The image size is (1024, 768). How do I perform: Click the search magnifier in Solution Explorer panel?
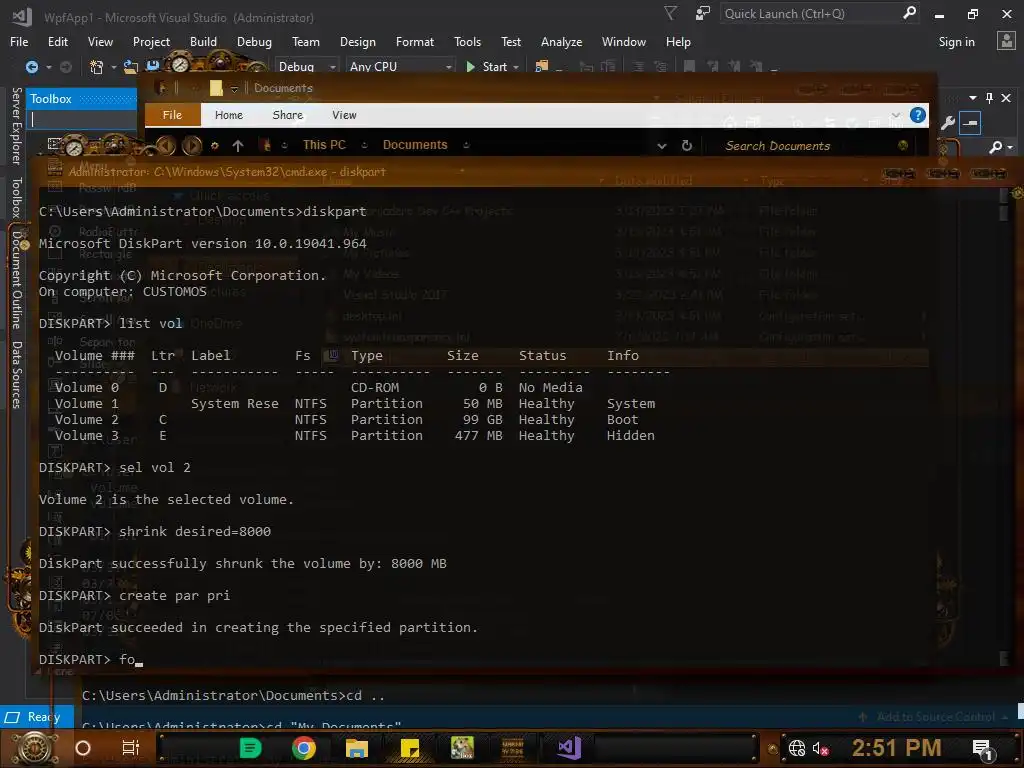(x=995, y=147)
